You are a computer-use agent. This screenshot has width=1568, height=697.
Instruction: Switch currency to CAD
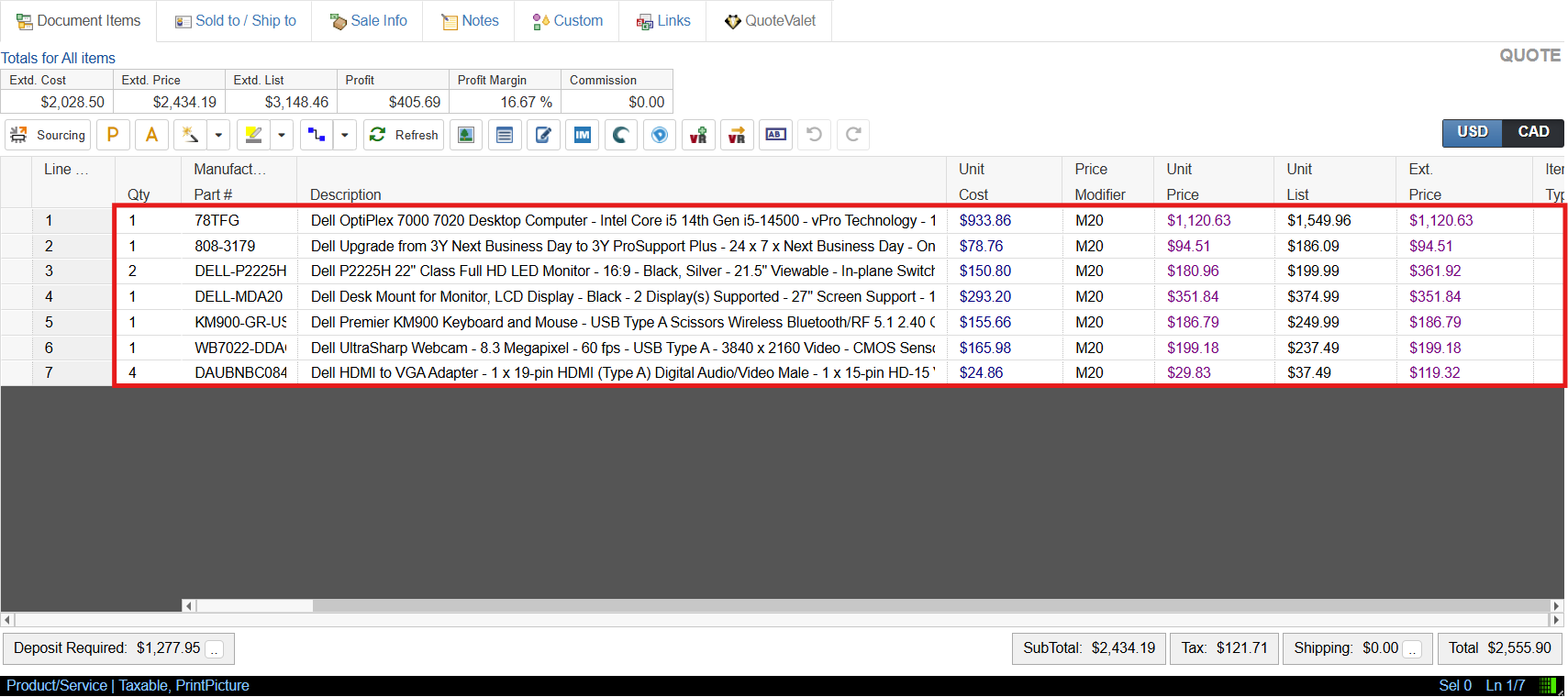tap(1533, 132)
